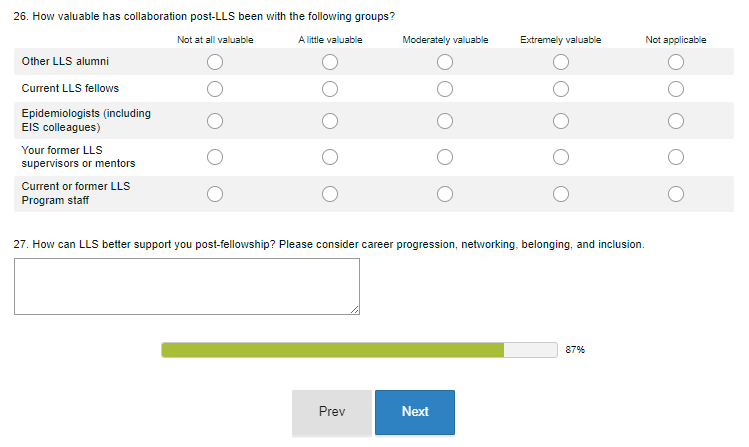The height and width of the screenshot is (447, 749).
Task: Select Moderately valuable for former LLS supervisors
Action: [445, 157]
